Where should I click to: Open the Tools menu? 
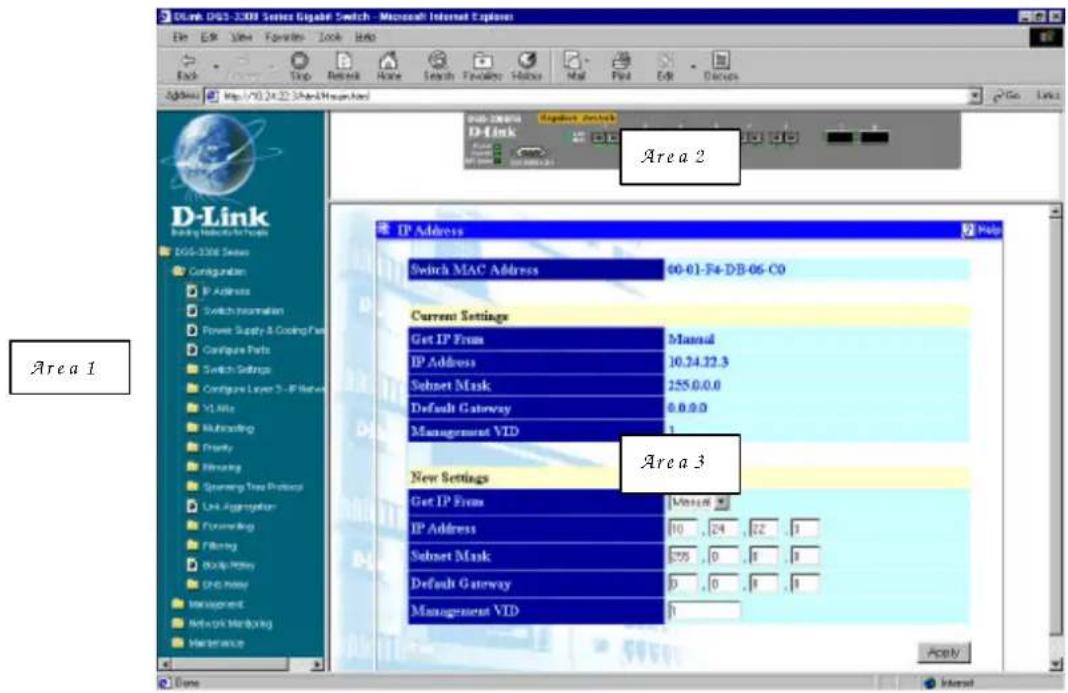coord(330,37)
